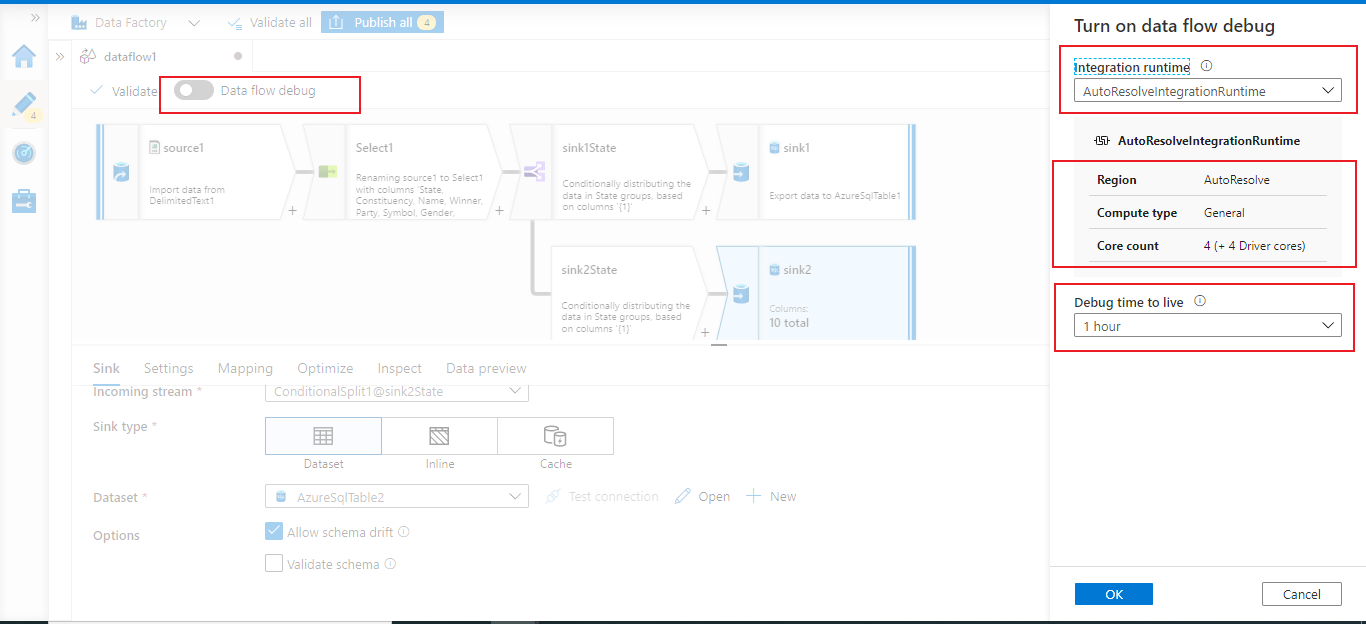Image resolution: width=1366 pixels, height=624 pixels.
Task: Create a New dataset
Action: [771, 496]
